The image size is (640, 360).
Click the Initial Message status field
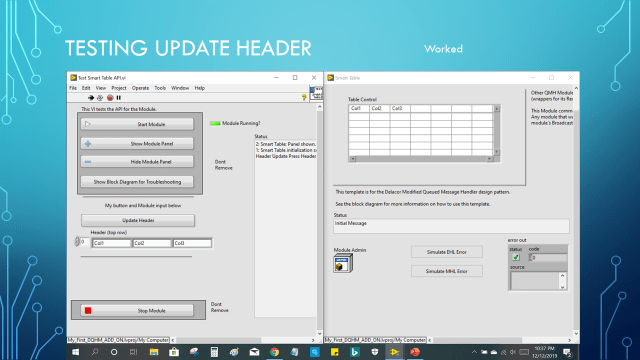click(x=451, y=226)
